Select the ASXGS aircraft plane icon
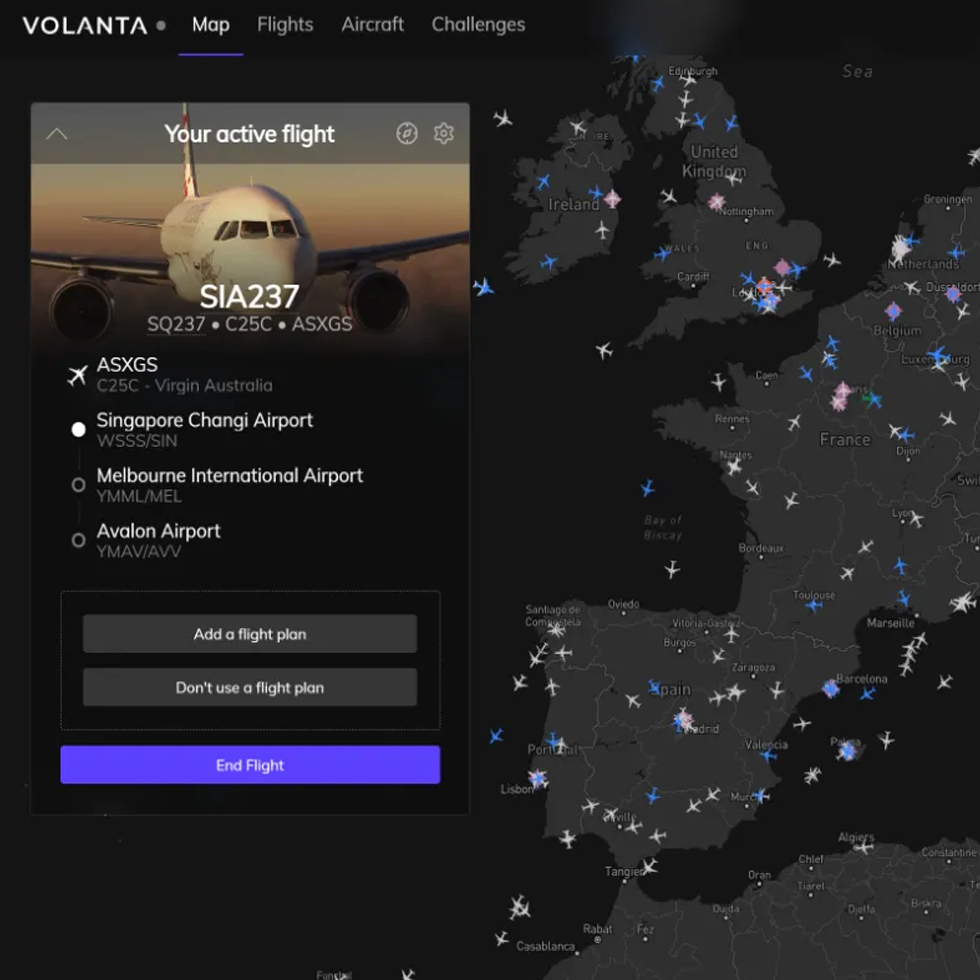 78,375
